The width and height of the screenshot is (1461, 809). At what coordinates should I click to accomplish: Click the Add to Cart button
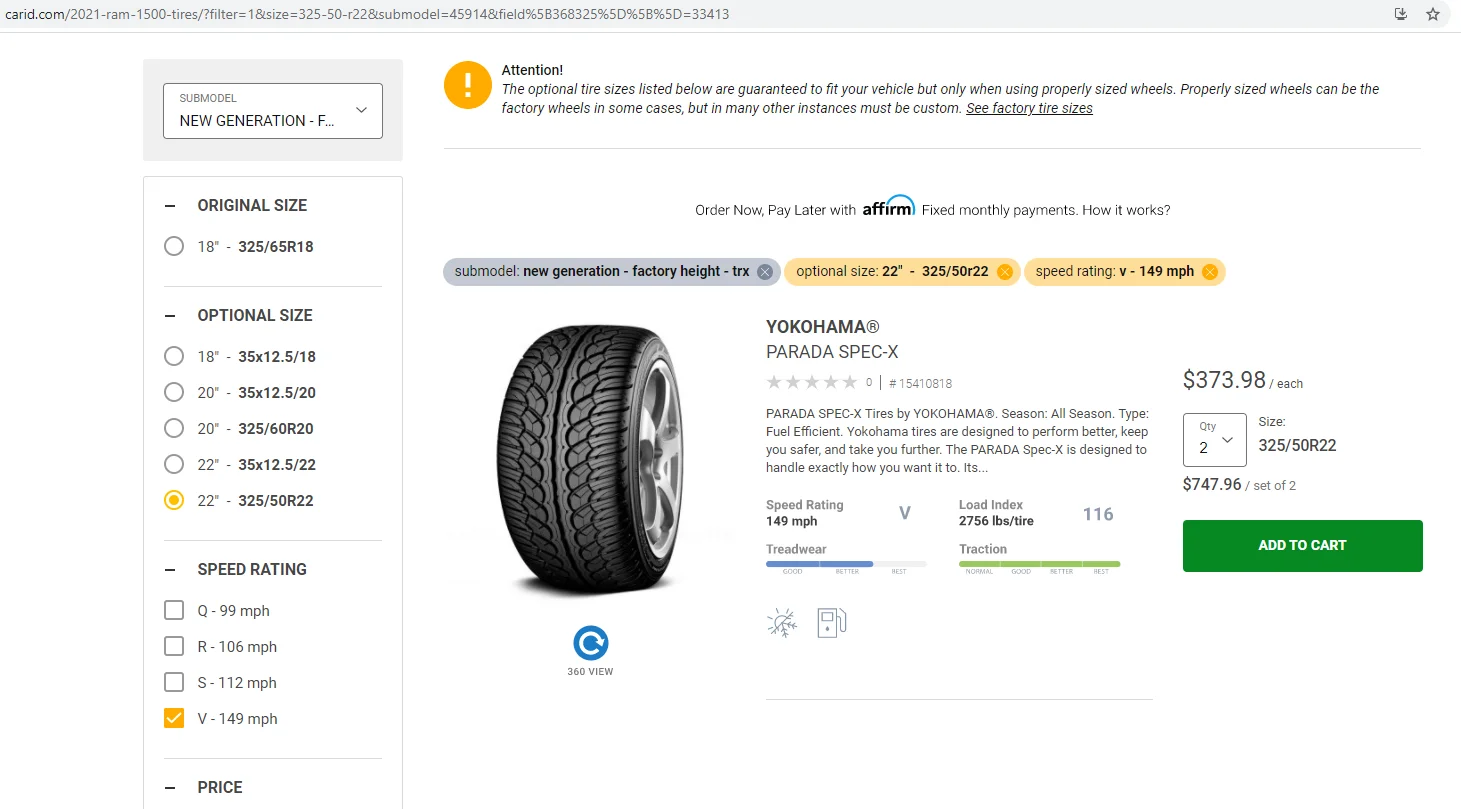click(1302, 546)
